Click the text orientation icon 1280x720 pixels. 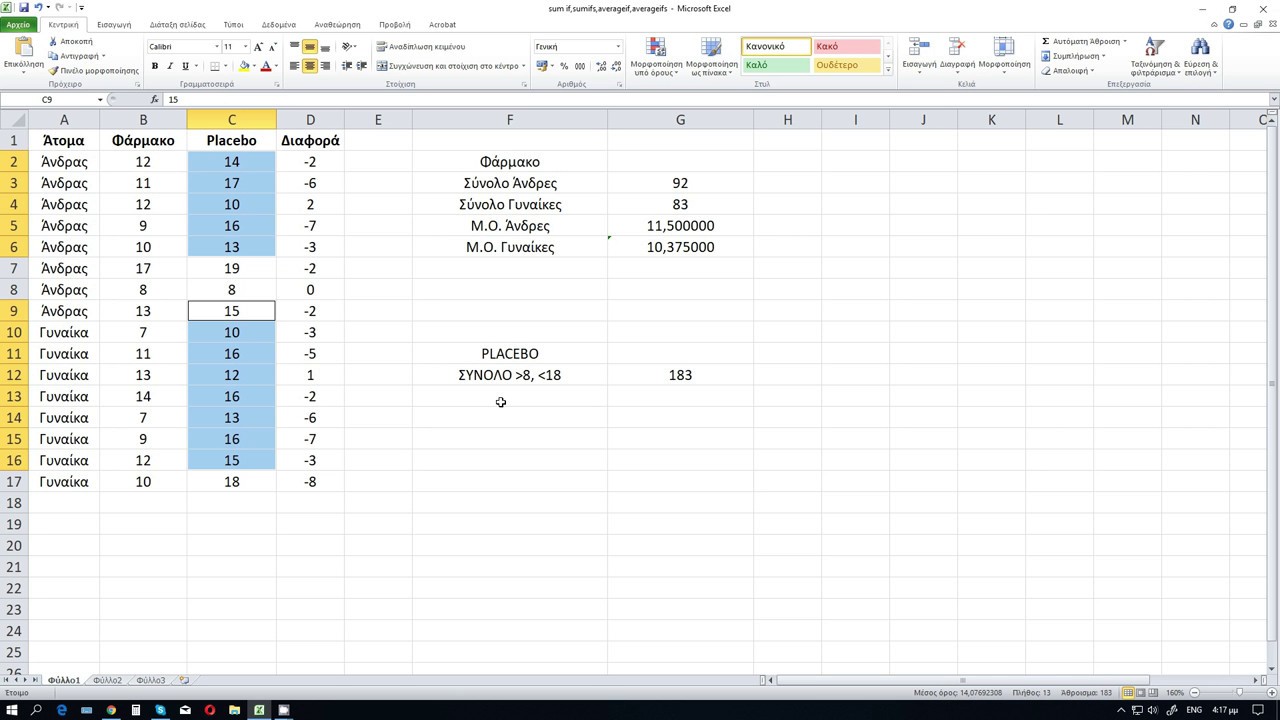click(x=347, y=47)
